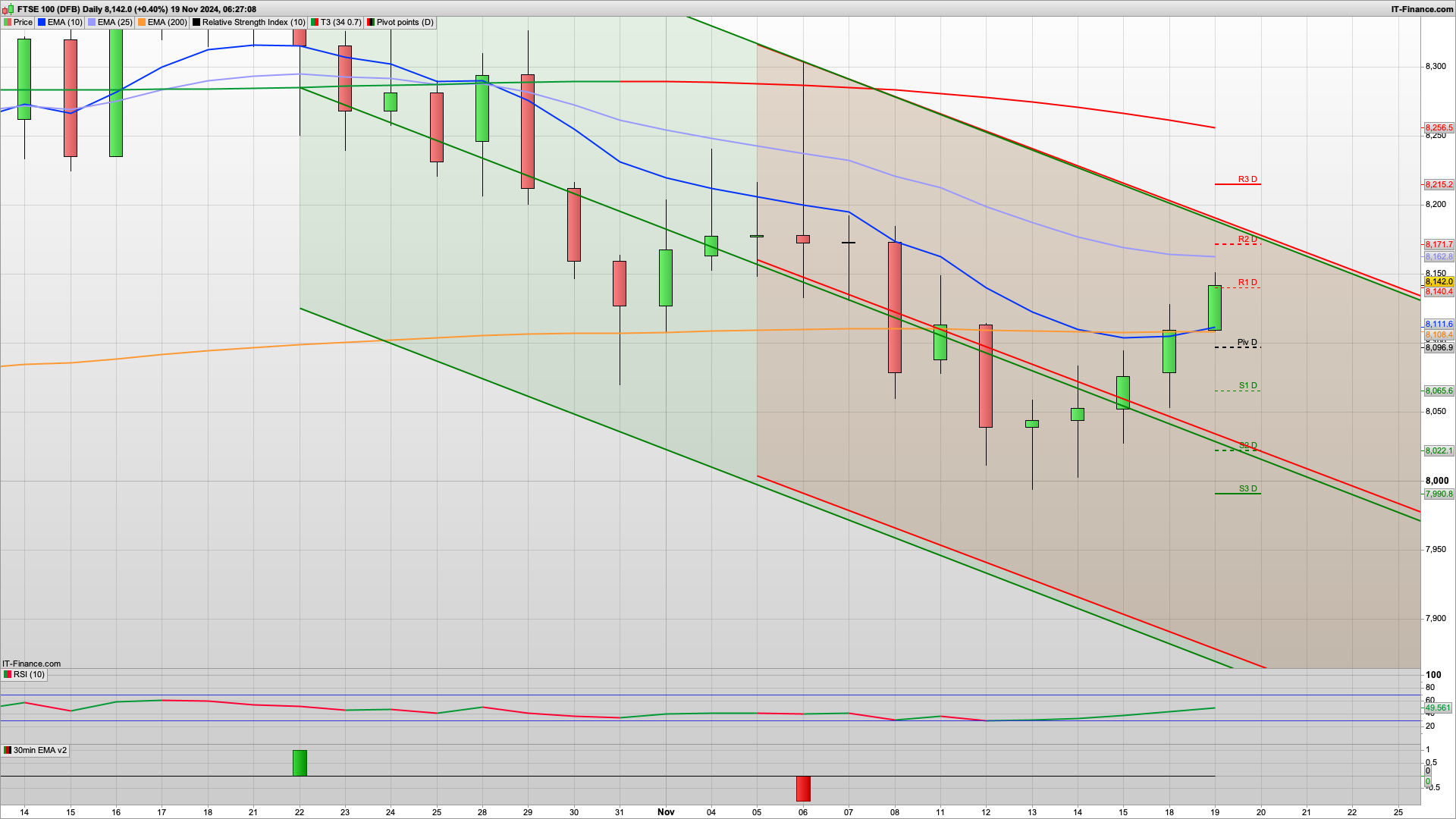Click the Nov label on the date axis
The height and width of the screenshot is (819, 1456).
666,812
